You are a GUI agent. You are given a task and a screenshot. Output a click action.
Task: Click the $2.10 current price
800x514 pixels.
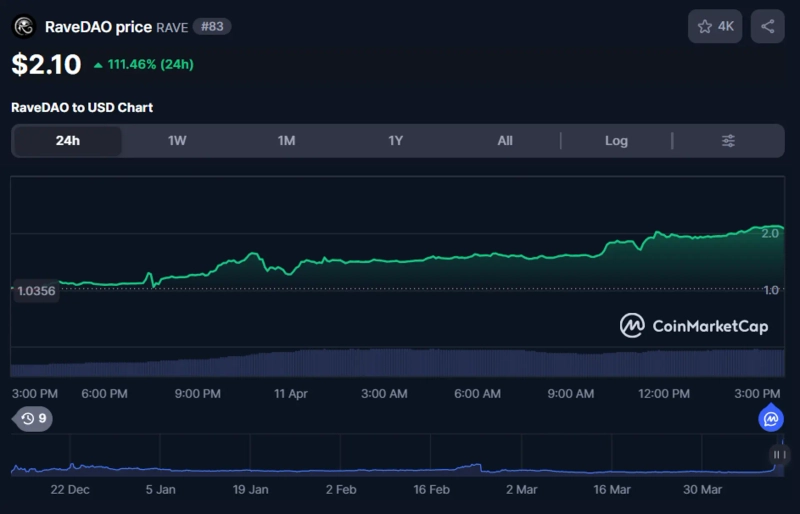pyautogui.click(x=46, y=65)
